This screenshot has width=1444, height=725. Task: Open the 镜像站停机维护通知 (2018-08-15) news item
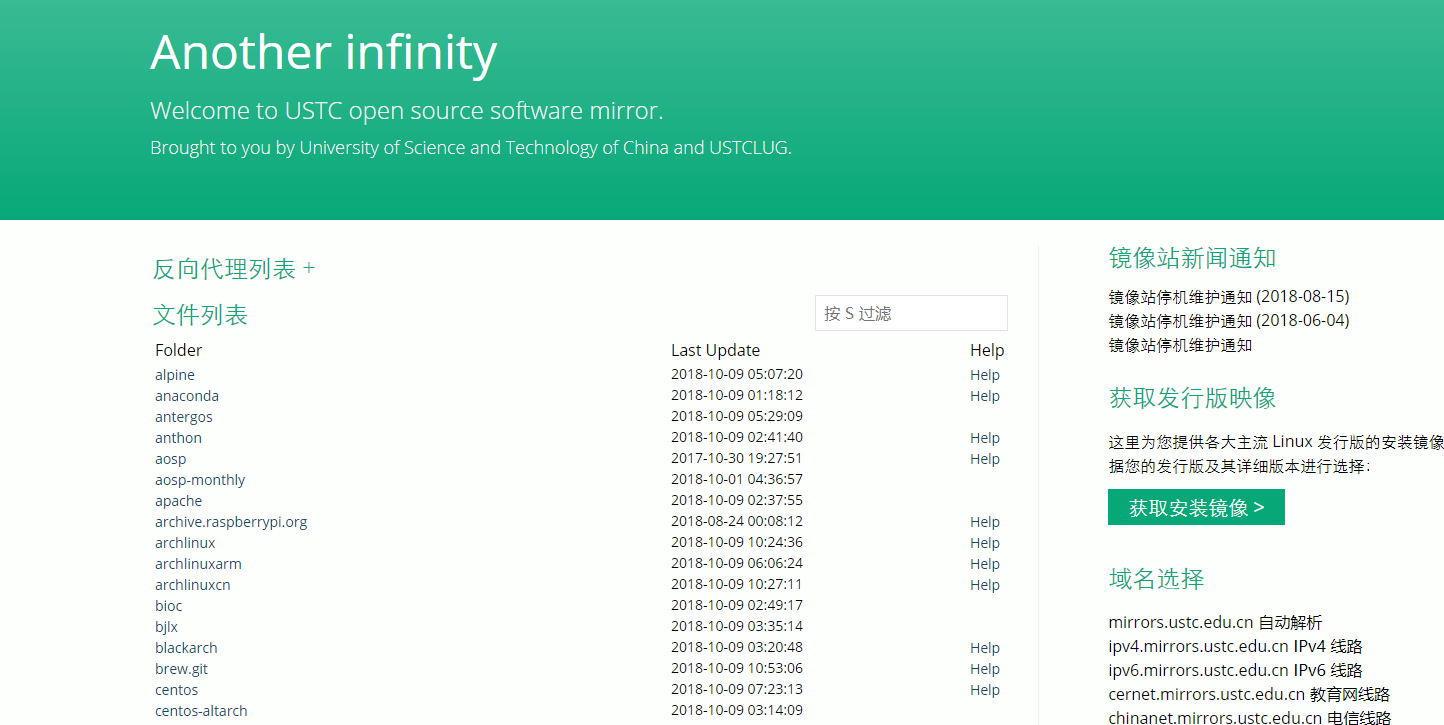click(x=1229, y=297)
